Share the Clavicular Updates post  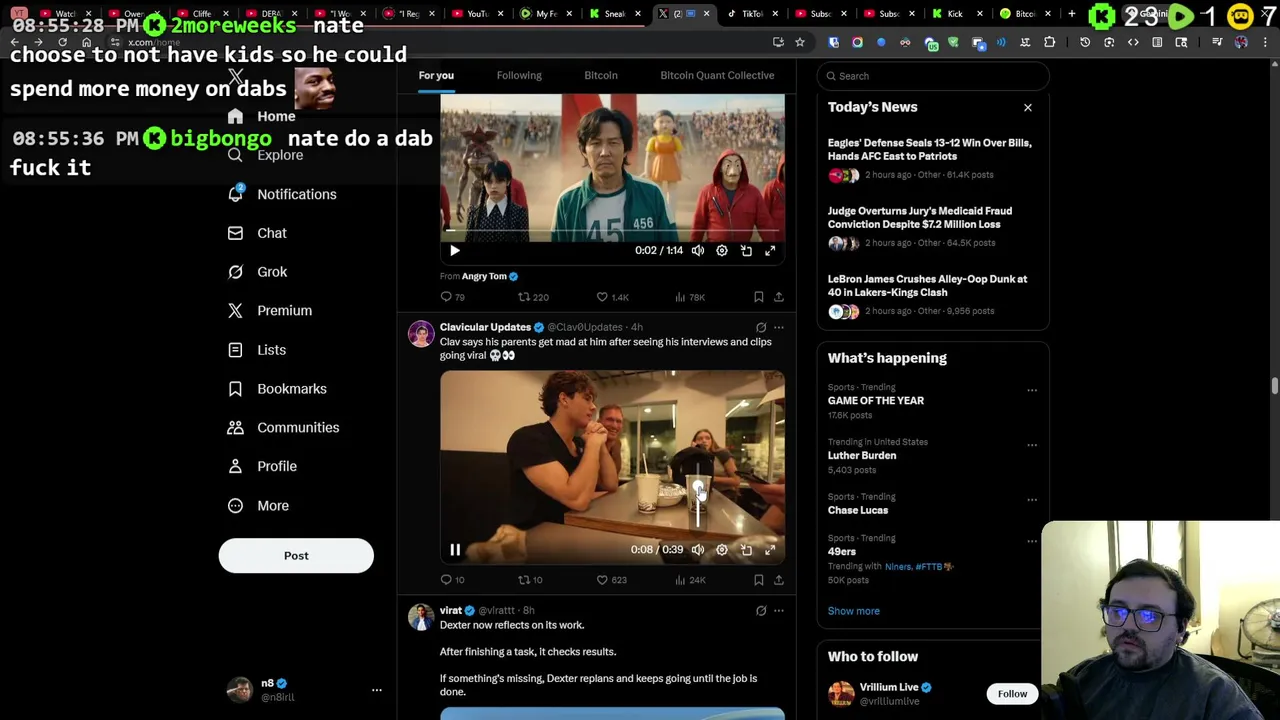[779, 580]
